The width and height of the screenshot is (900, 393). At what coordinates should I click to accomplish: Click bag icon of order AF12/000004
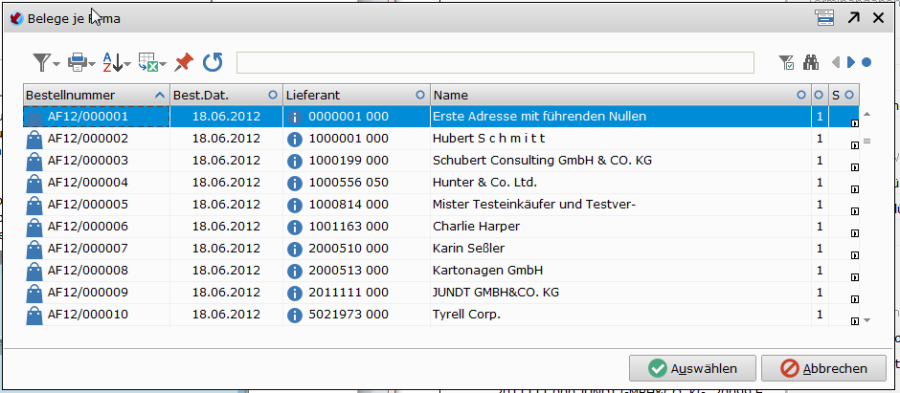click(34, 183)
